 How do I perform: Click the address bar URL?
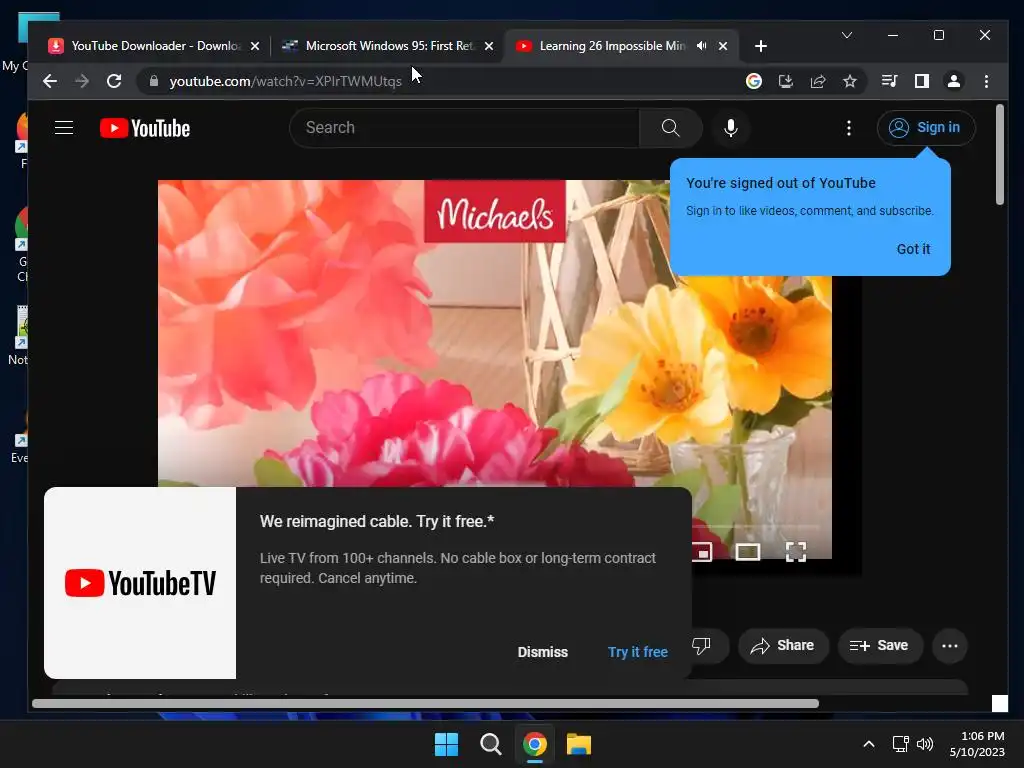tap(285, 81)
